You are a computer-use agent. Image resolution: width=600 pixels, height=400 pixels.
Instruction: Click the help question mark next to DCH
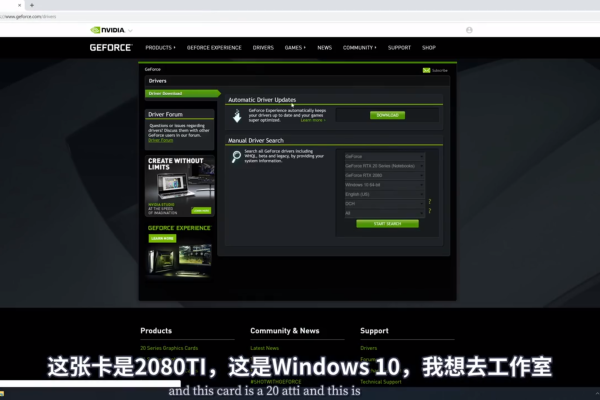click(430, 201)
